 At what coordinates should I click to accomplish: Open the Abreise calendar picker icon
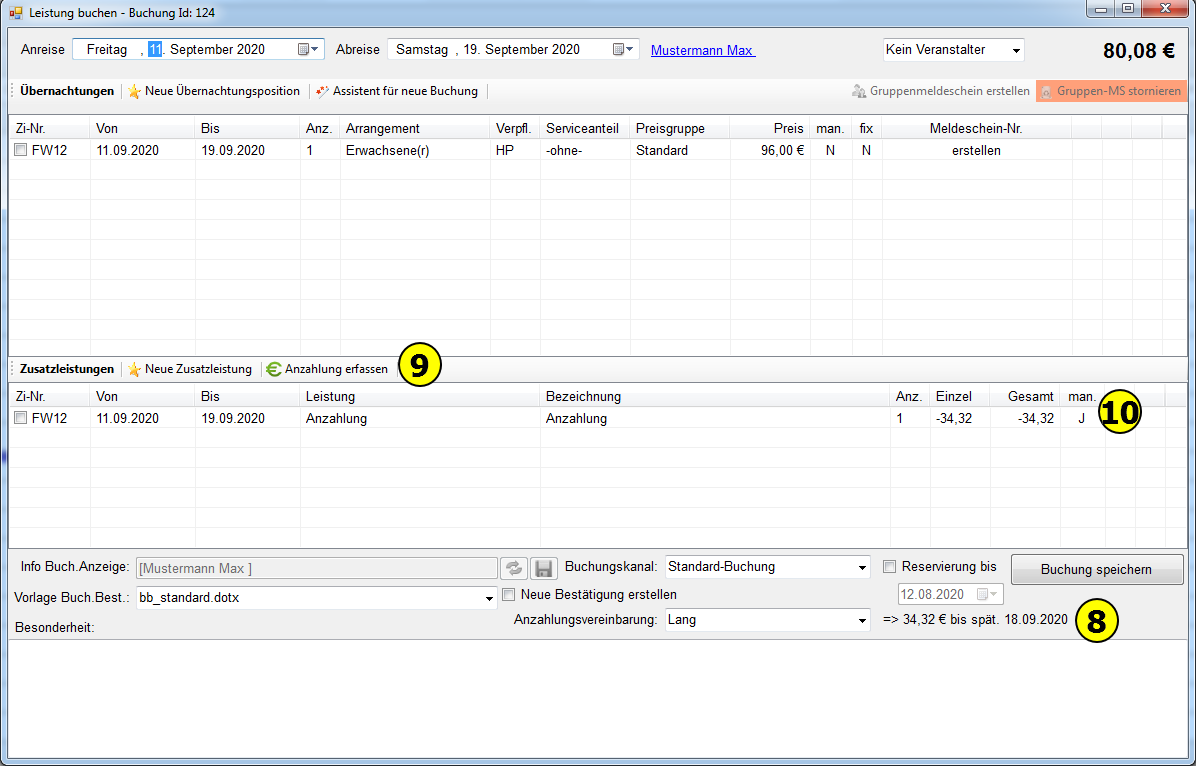(623, 49)
